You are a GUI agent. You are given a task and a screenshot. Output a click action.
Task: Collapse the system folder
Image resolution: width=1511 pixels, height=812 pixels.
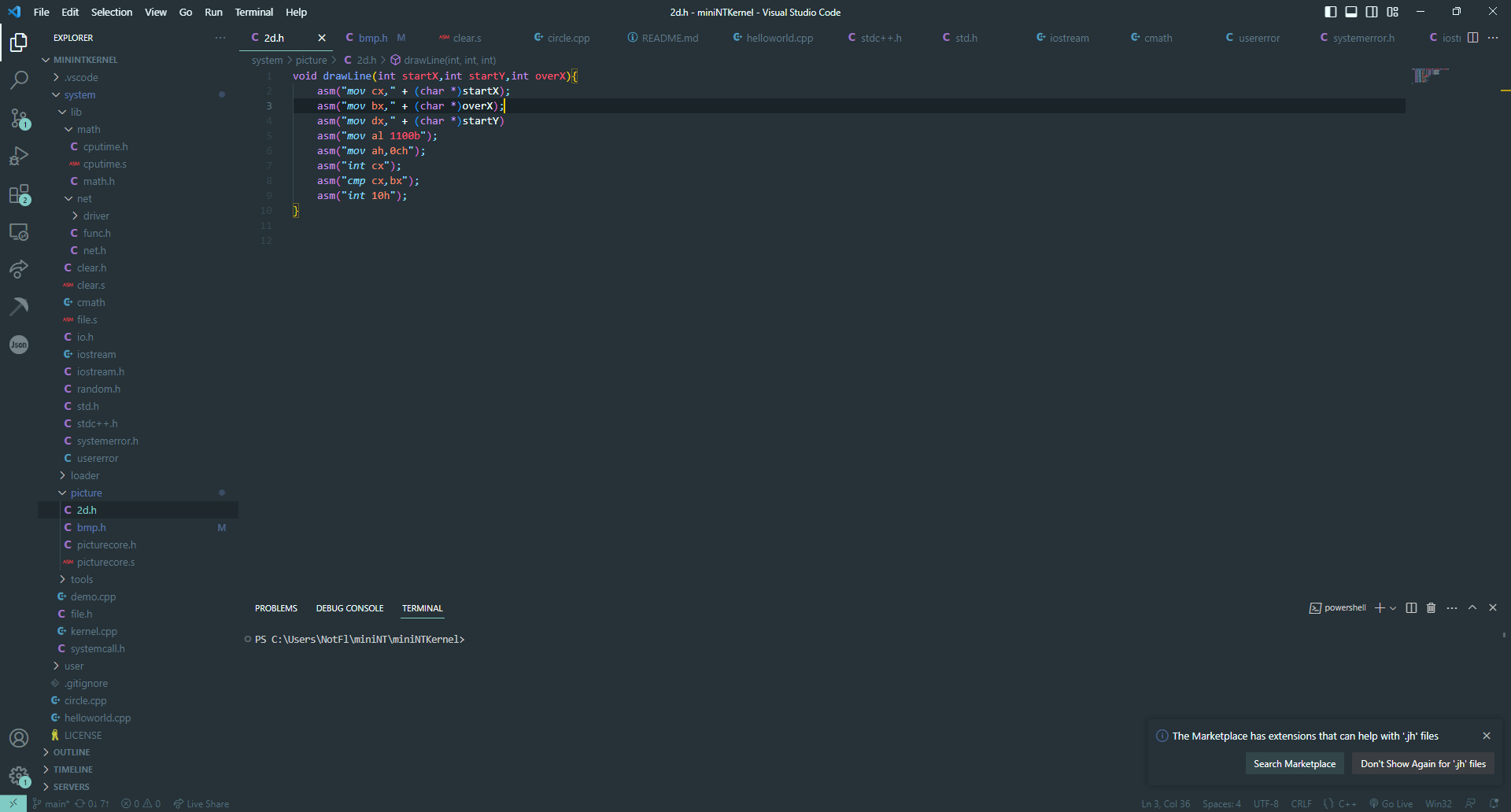pos(56,94)
